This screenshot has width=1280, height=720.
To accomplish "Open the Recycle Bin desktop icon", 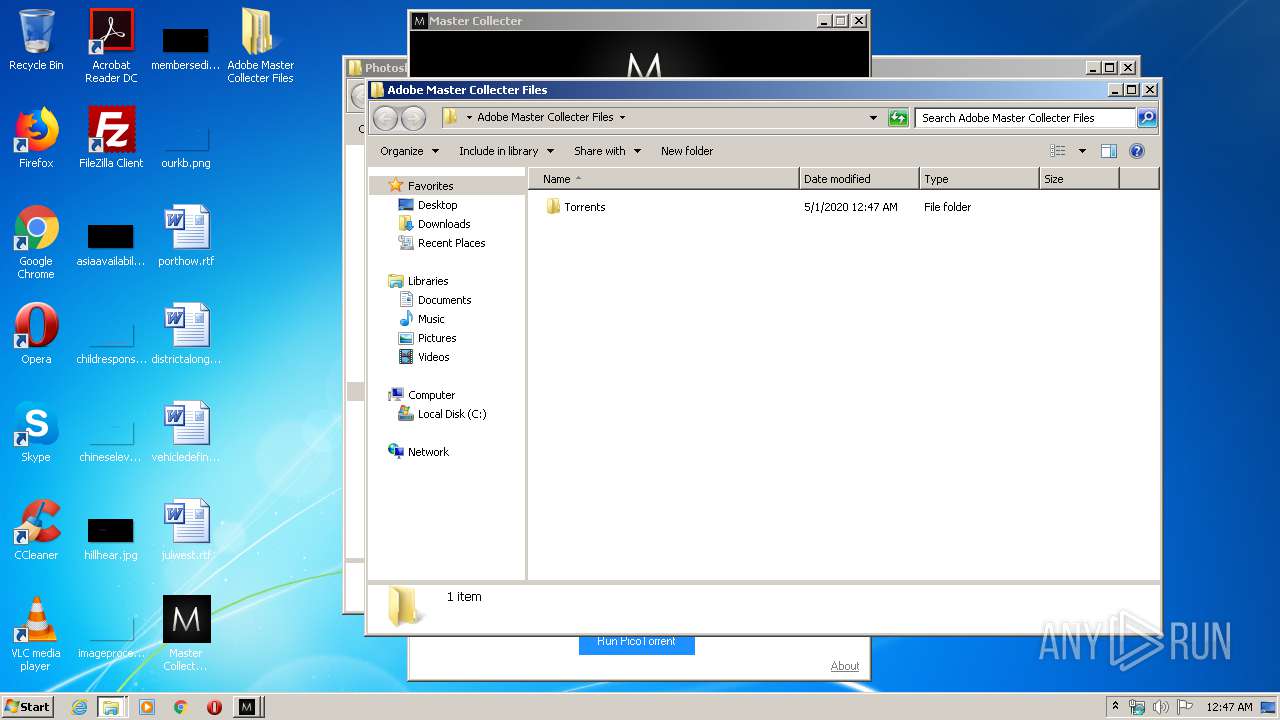I will pyautogui.click(x=36, y=40).
